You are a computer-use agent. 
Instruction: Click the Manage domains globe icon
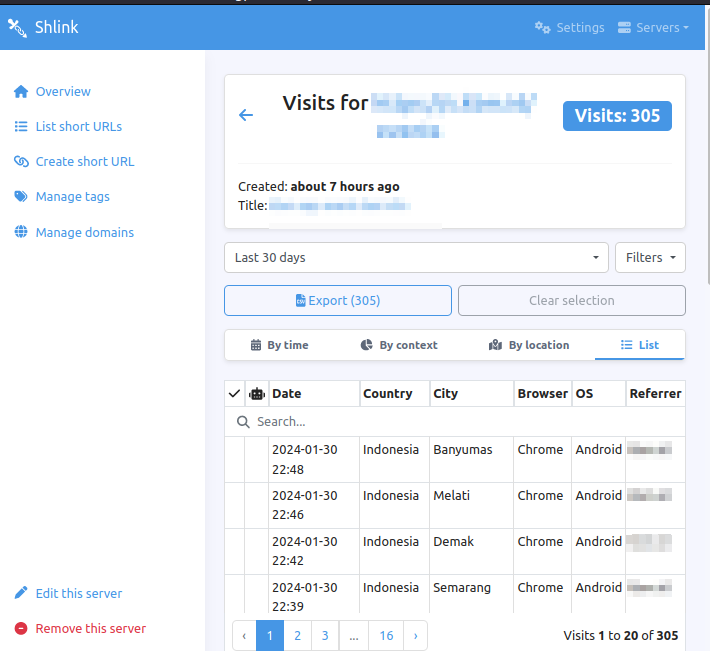pos(21,232)
